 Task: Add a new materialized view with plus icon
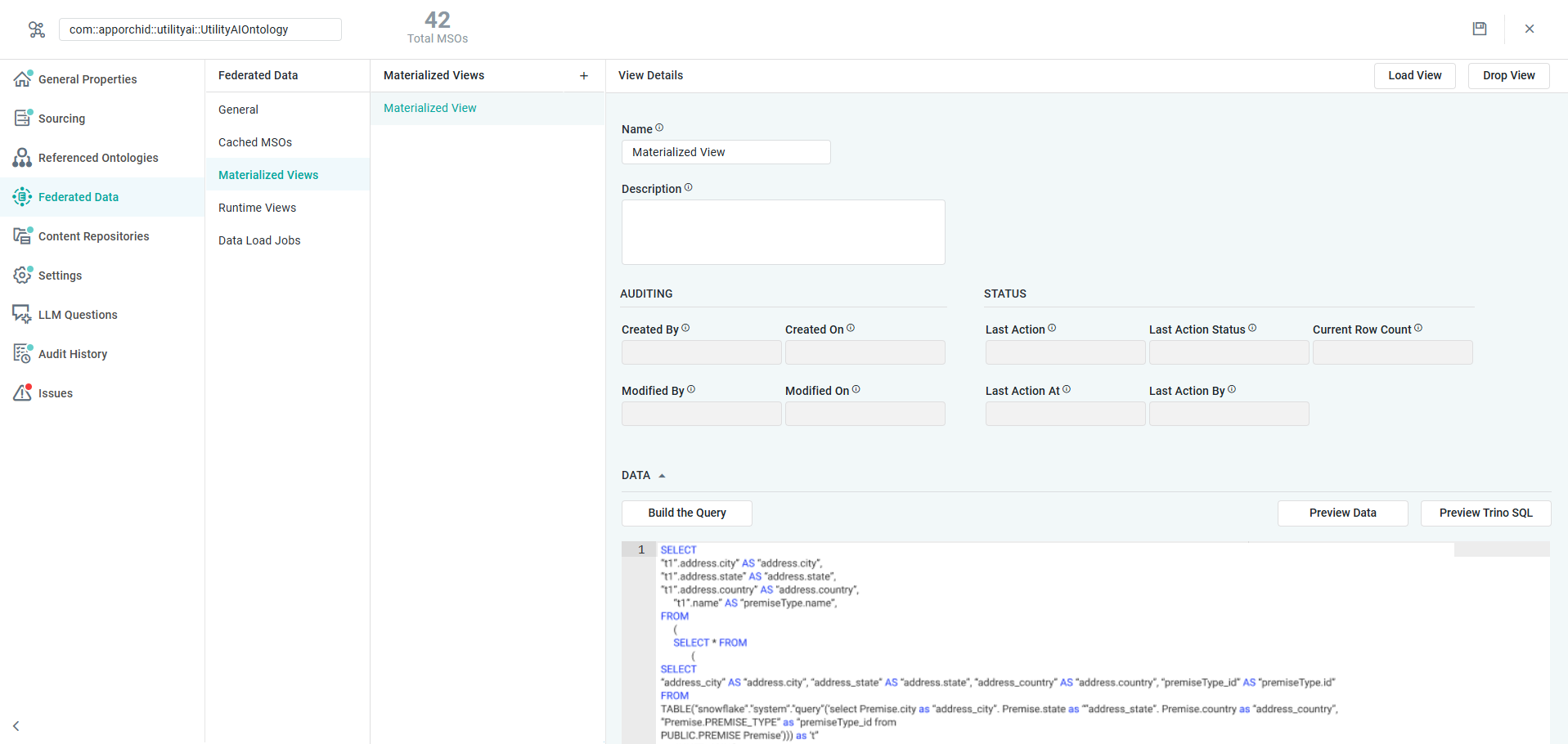(584, 76)
